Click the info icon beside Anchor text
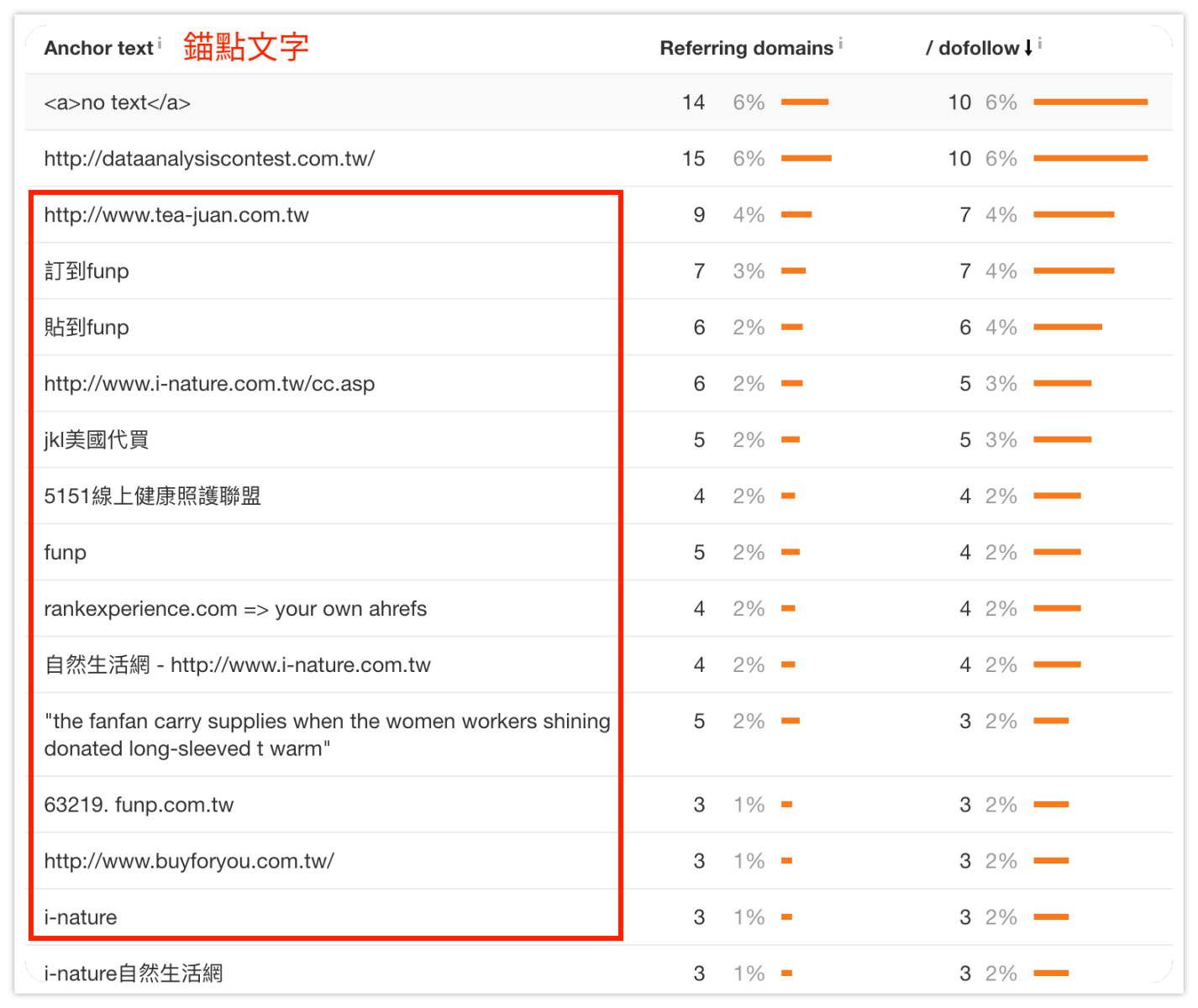The height and width of the screenshot is (1008, 1198). point(160,42)
